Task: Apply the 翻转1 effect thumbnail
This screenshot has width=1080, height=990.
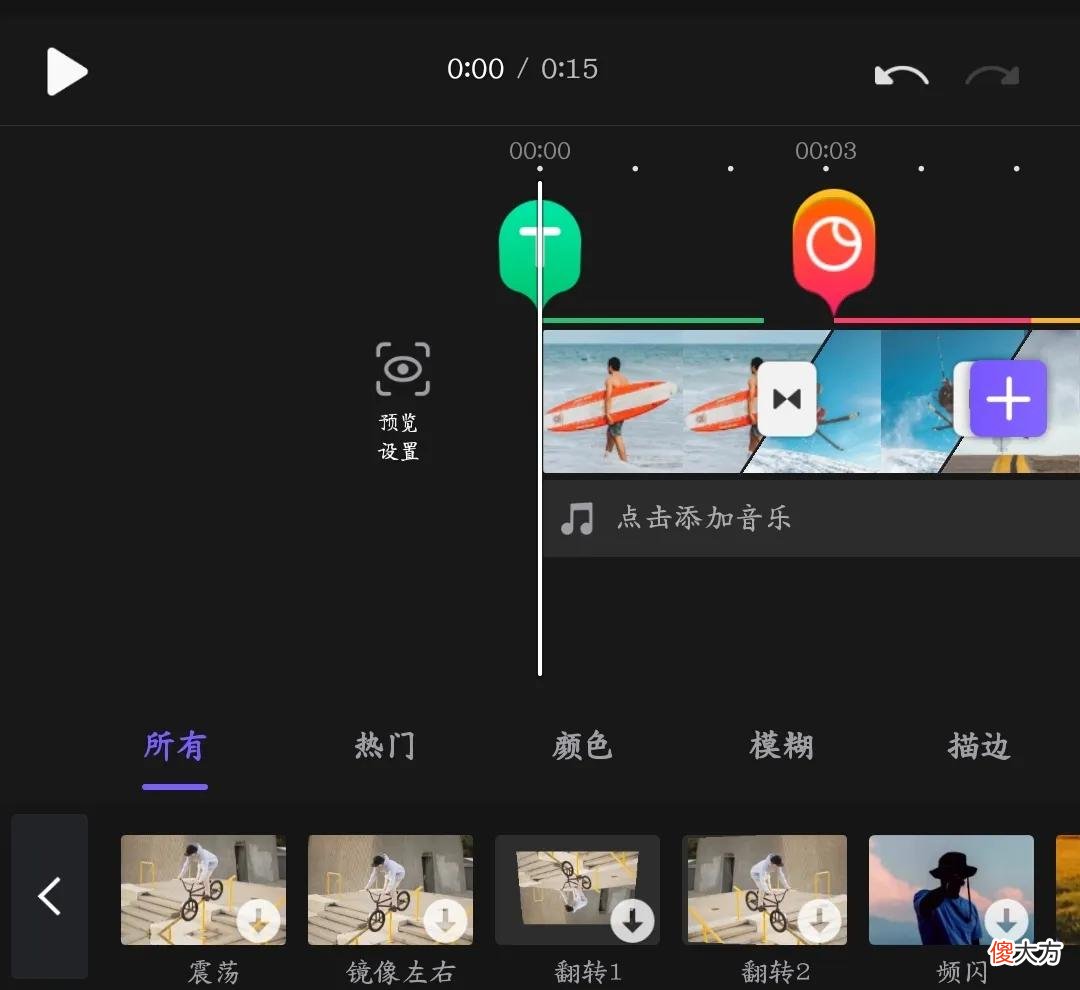Action: 577,889
